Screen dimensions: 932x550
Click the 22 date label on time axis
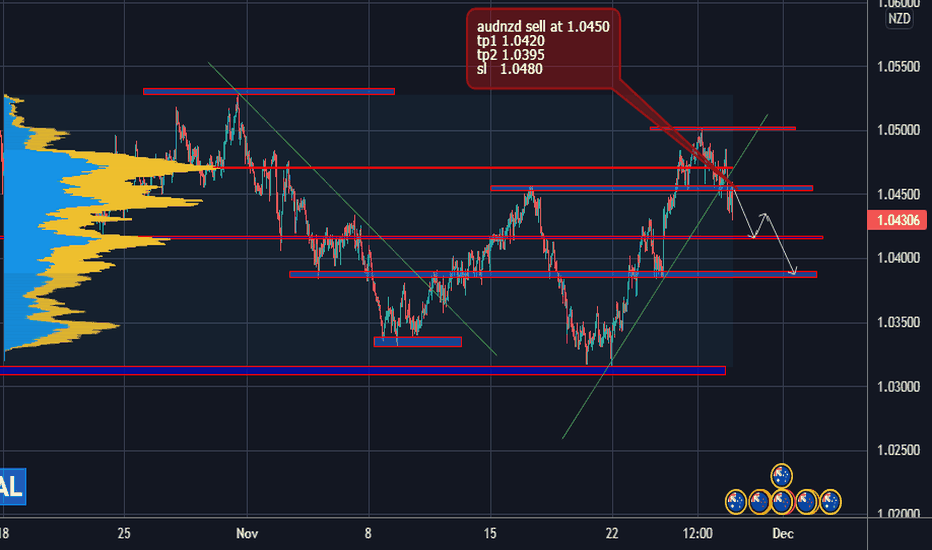tap(612, 533)
